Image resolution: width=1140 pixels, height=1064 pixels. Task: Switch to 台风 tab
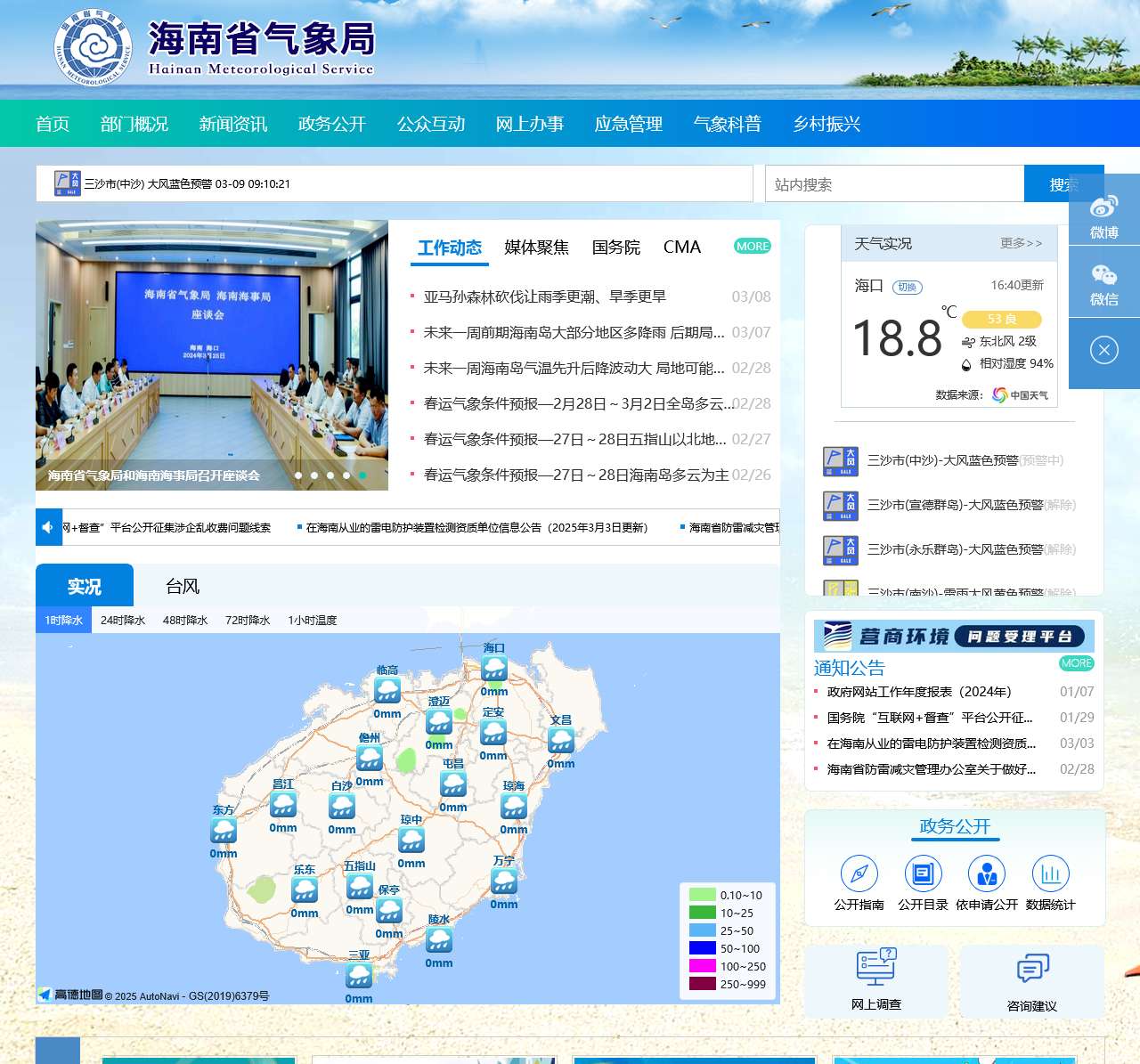point(183,586)
